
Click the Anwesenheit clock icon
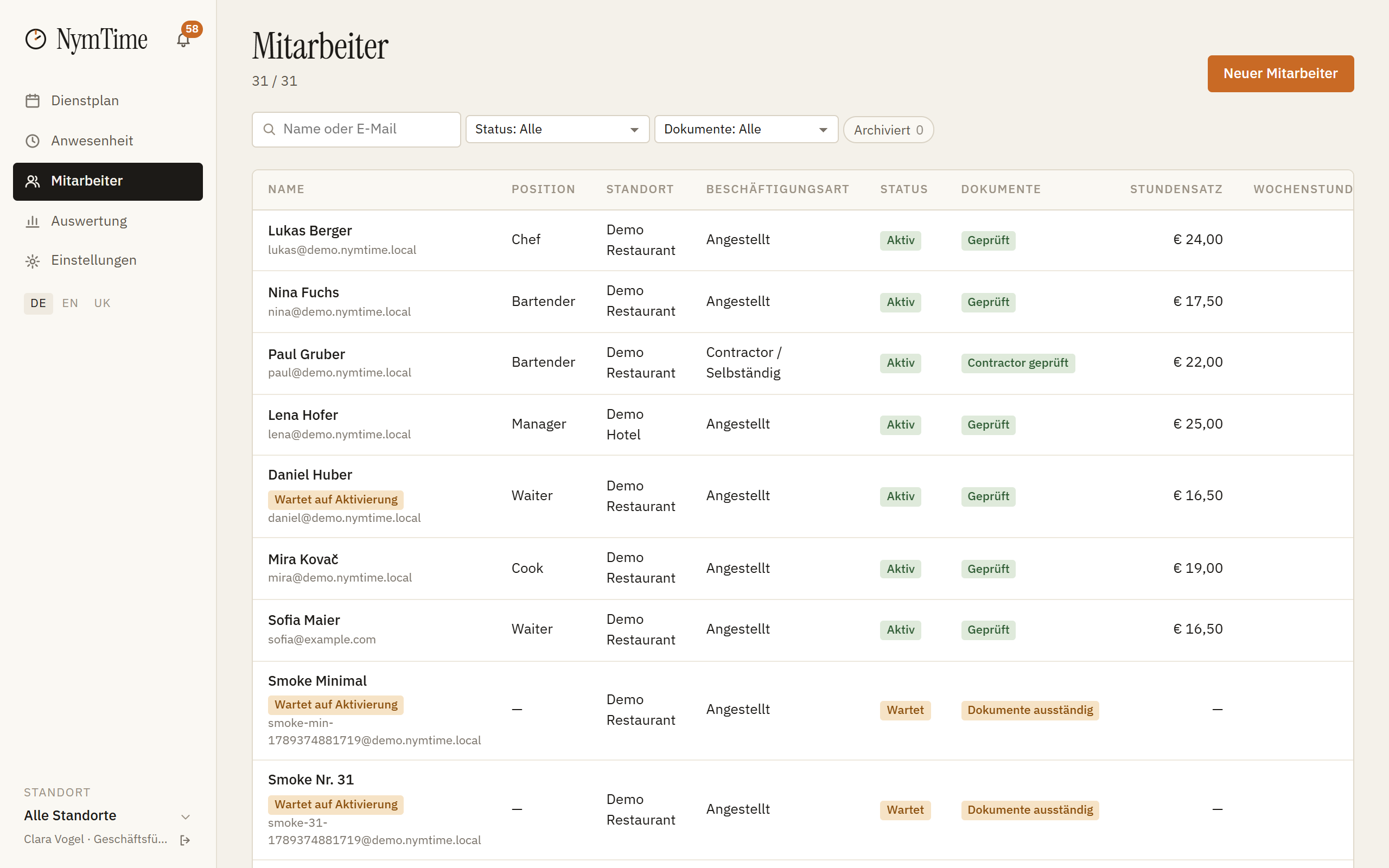pos(33,141)
